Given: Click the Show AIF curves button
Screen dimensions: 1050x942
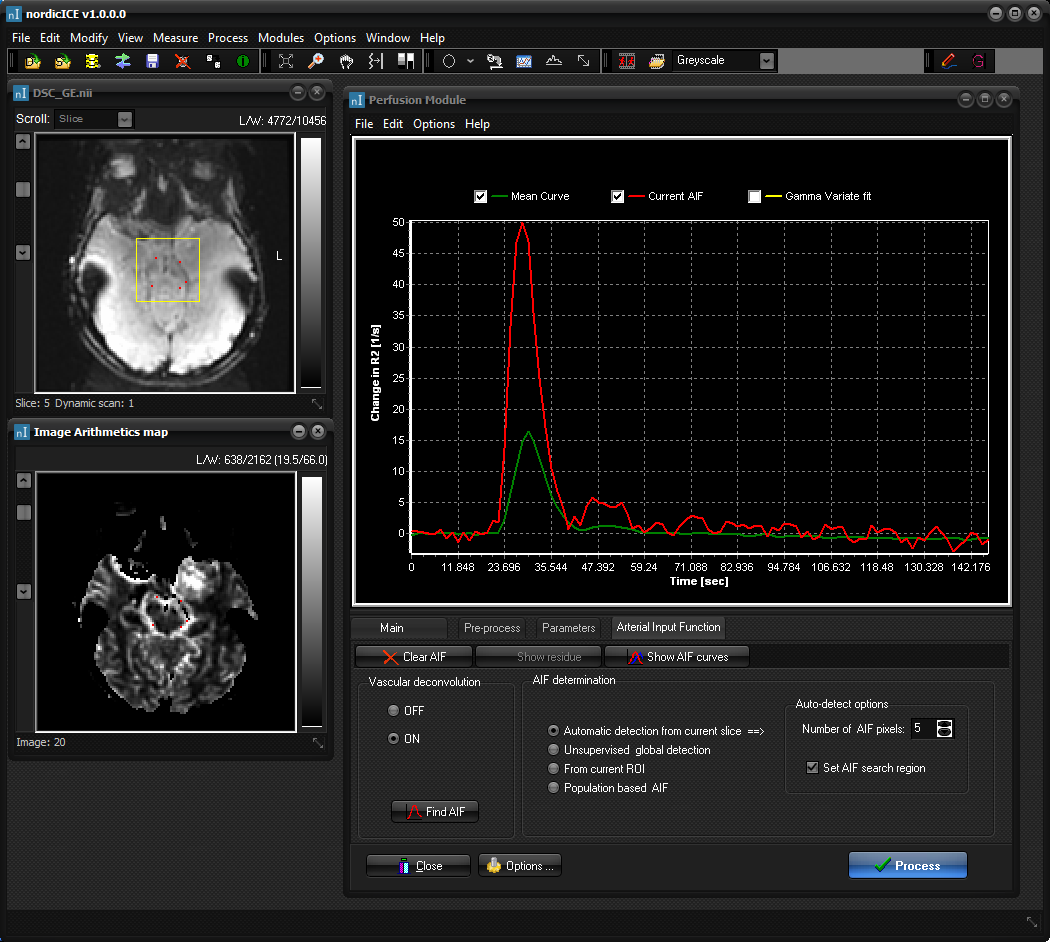Looking at the screenshot, I should tap(676, 656).
